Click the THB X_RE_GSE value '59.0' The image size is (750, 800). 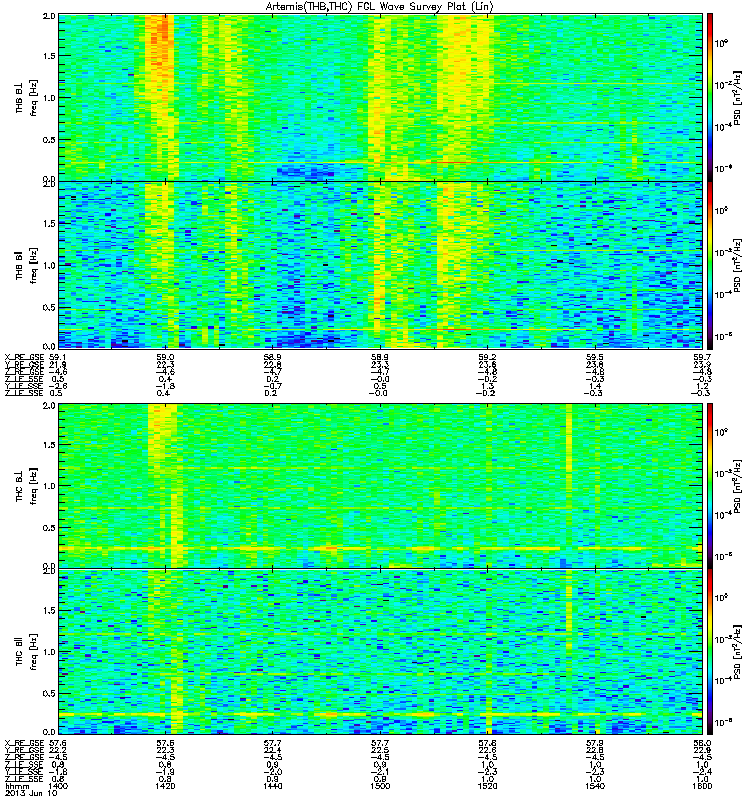pyautogui.click(x=165, y=357)
